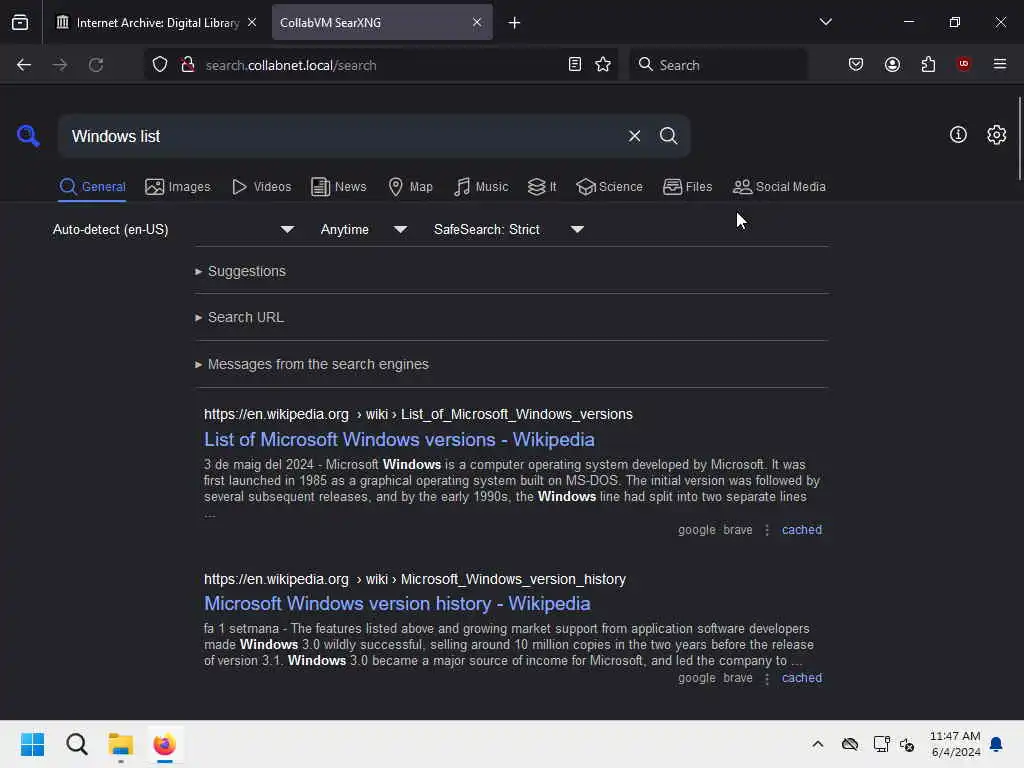Bookmark this page with star icon
Screen dimensions: 1024x768
[x=603, y=64]
